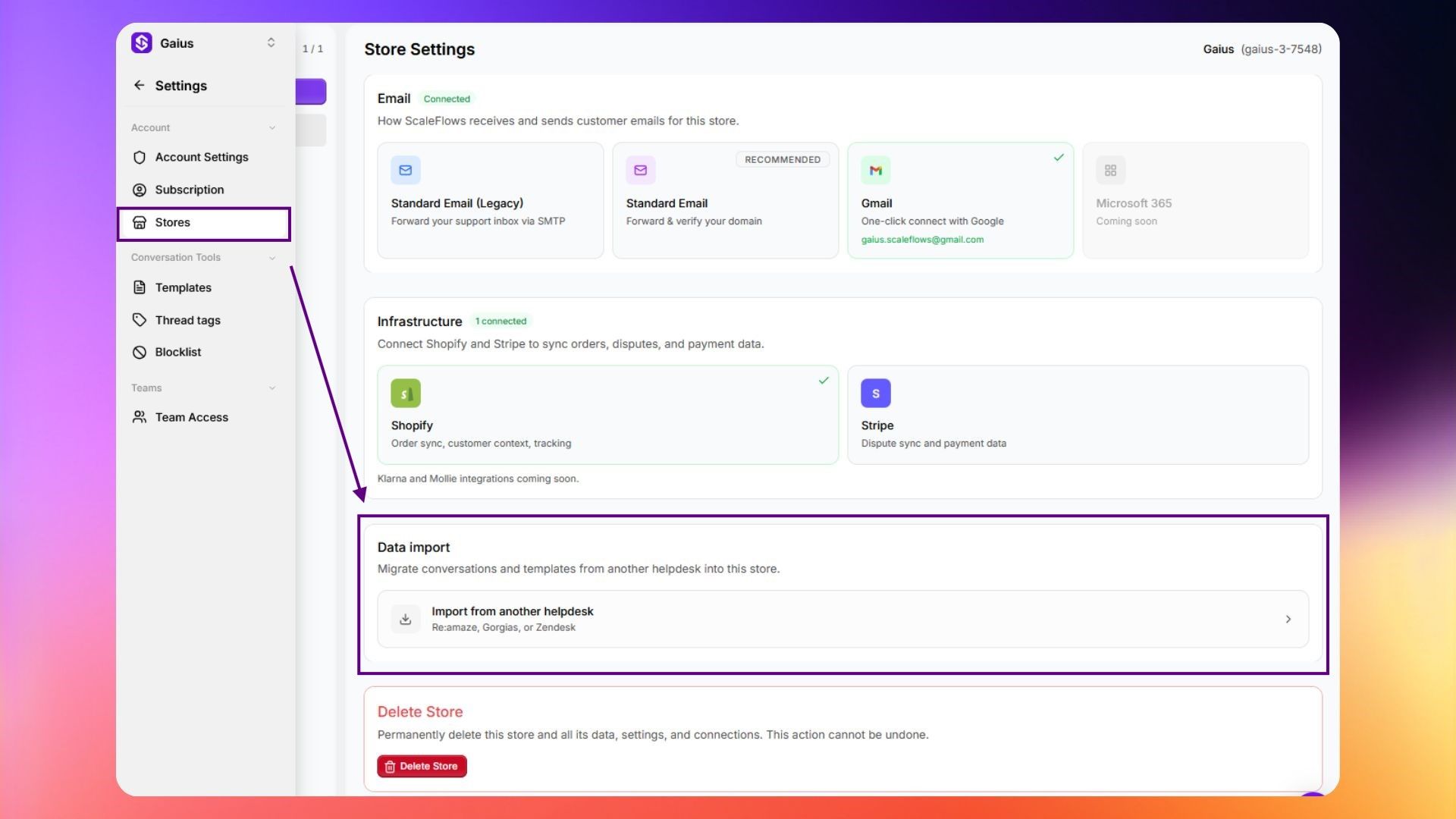Open the Gaius workspace switcher chevrons
The width and height of the screenshot is (1456, 819).
(271, 43)
